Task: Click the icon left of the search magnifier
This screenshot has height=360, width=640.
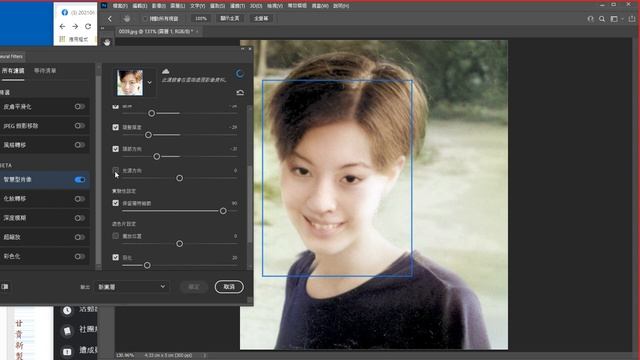Action: 590,19
